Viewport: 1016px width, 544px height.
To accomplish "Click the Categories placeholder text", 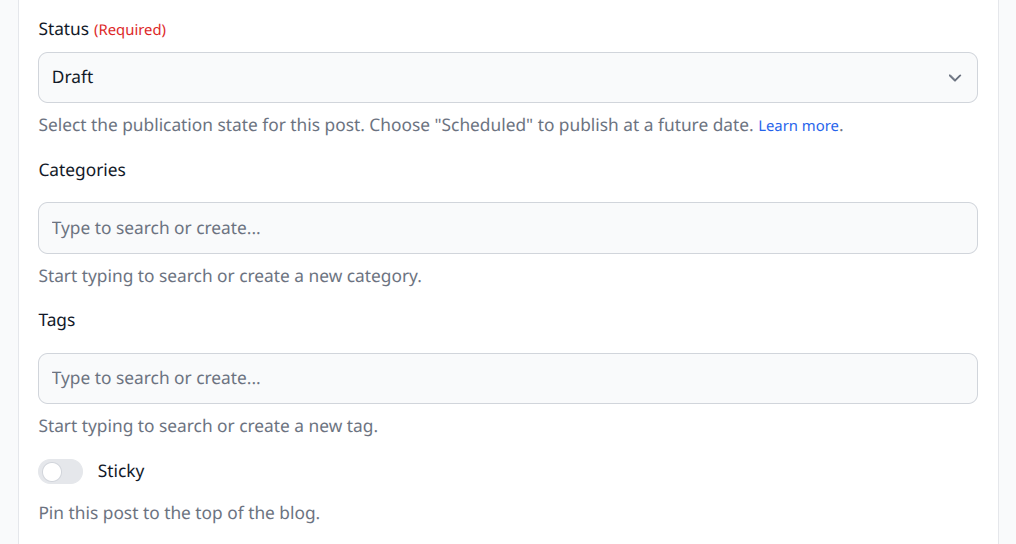I will coord(156,228).
